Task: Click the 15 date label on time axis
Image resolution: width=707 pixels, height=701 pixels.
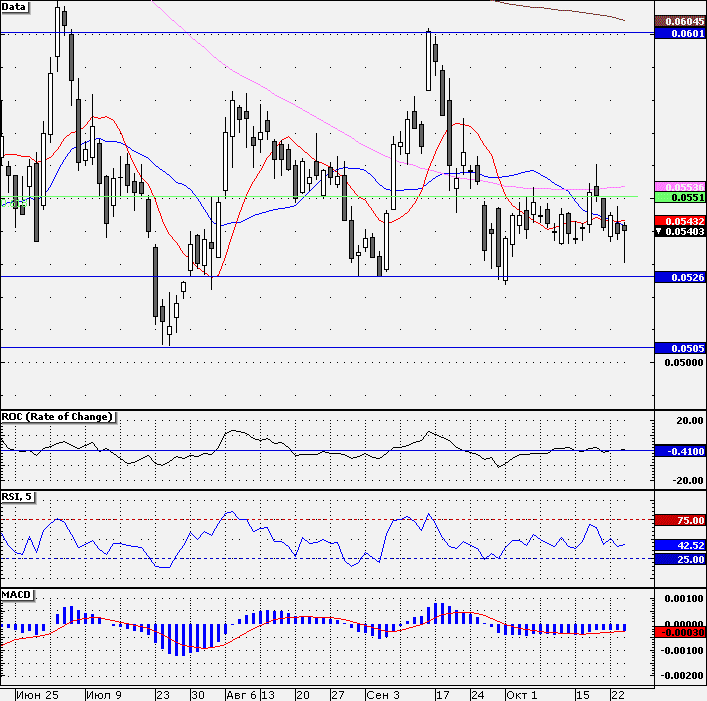Action: 582,695
